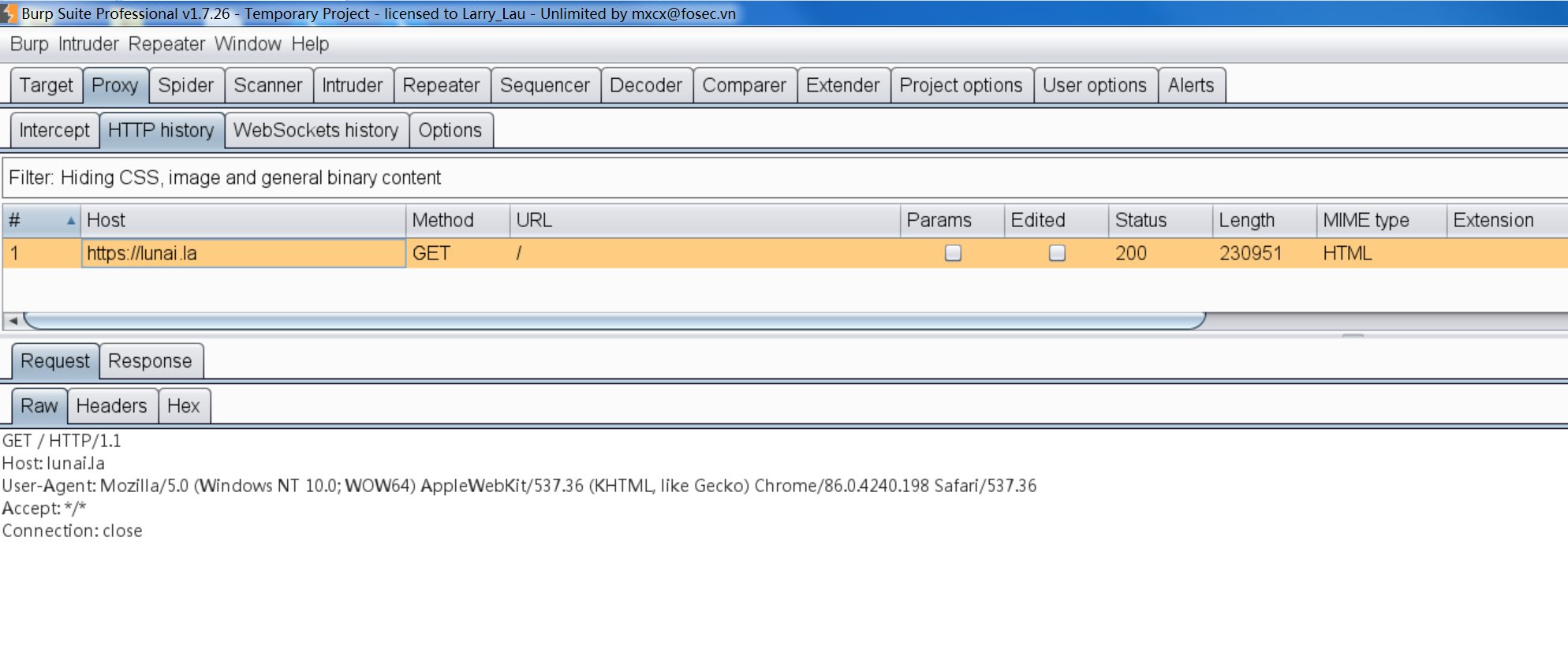Open the Scanner tab
The height and width of the screenshot is (649, 1568).
268,85
